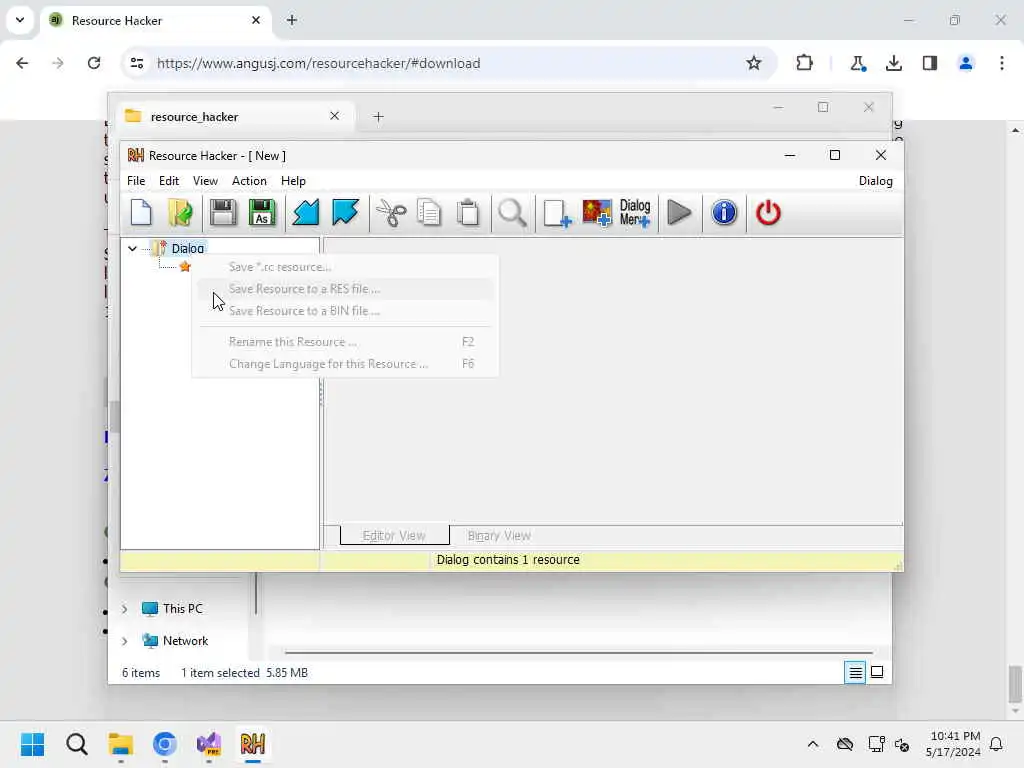Click the Paste clipboard icon
This screenshot has height=768, width=1024.
(468, 213)
